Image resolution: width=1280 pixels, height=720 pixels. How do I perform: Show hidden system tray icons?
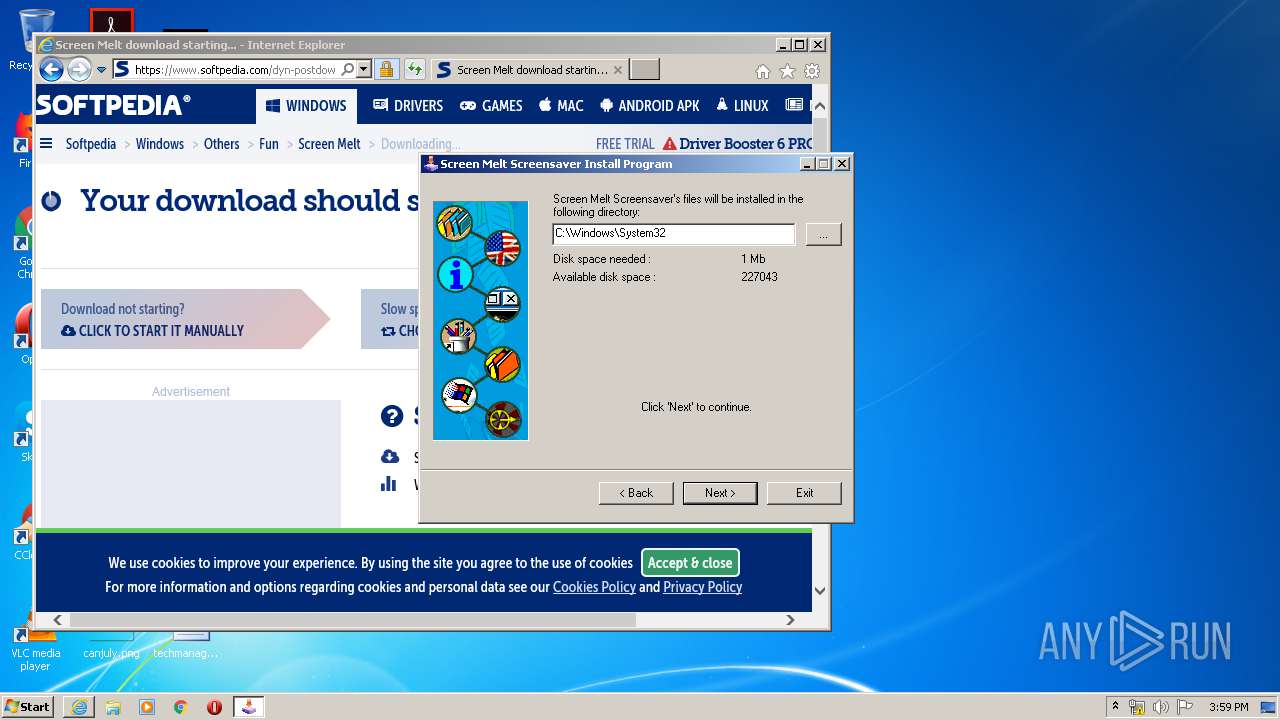click(x=1115, y=707)
